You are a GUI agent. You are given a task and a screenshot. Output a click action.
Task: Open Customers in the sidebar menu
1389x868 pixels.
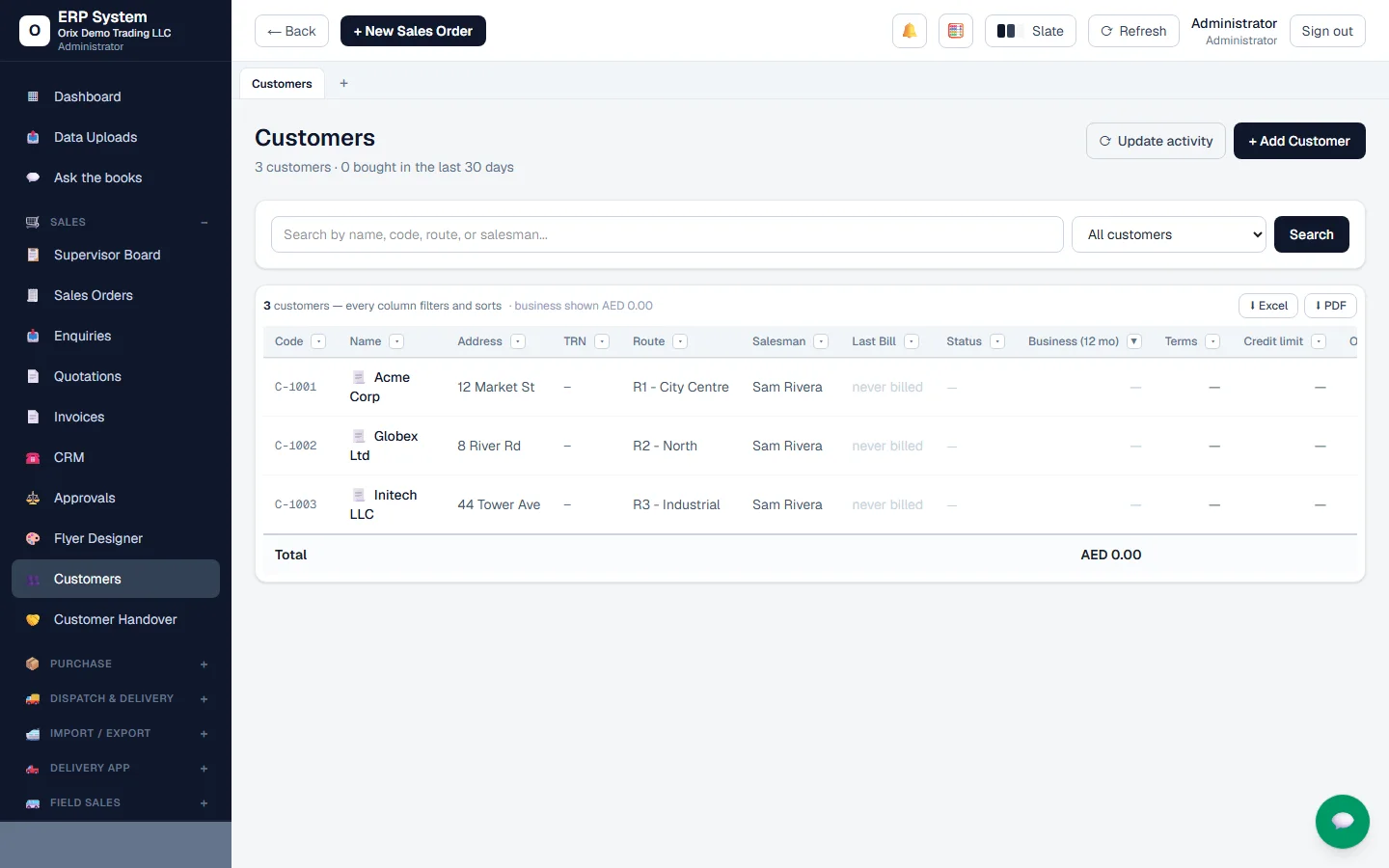(x=116, y=579)
